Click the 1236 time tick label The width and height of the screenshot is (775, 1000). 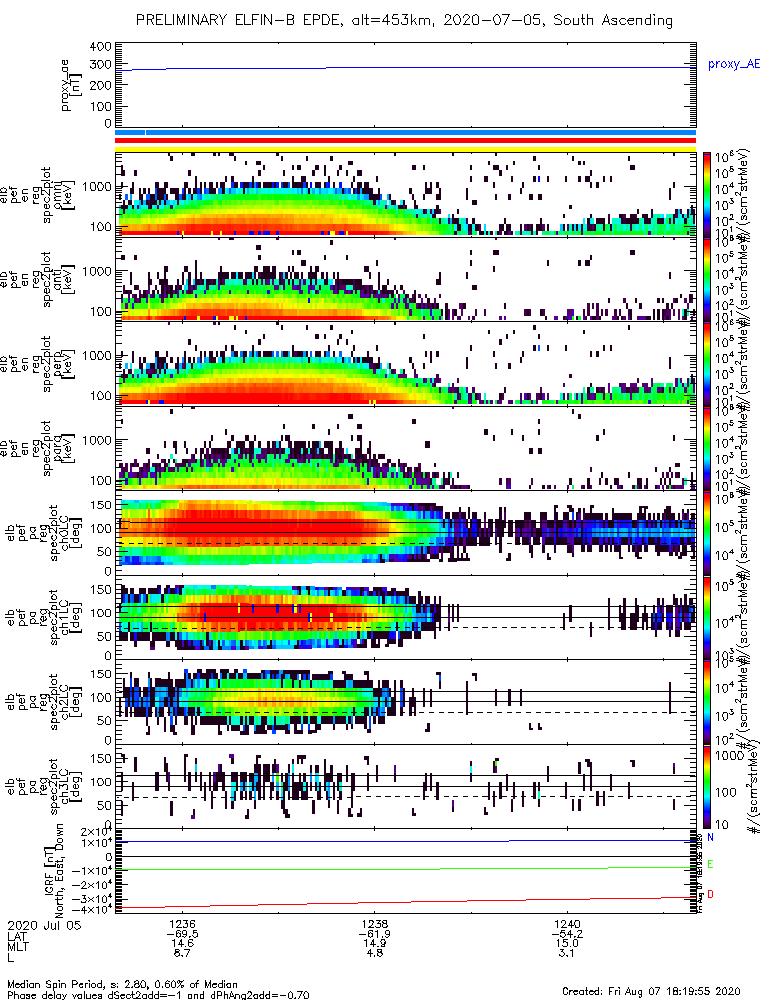click(x=182, y=924)
